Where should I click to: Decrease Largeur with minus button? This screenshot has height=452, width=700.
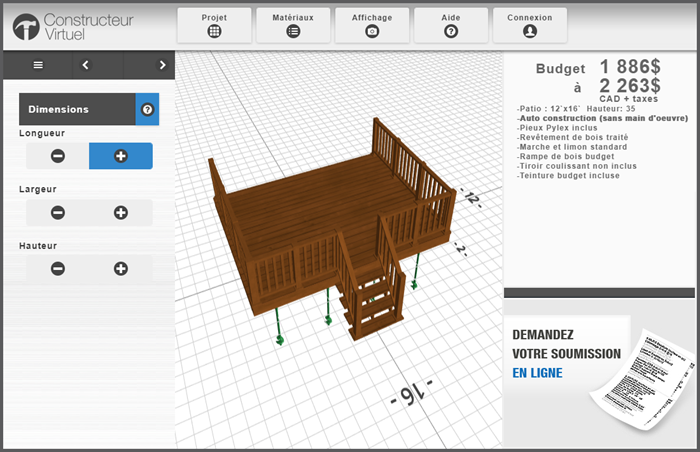tap(58, 213)
